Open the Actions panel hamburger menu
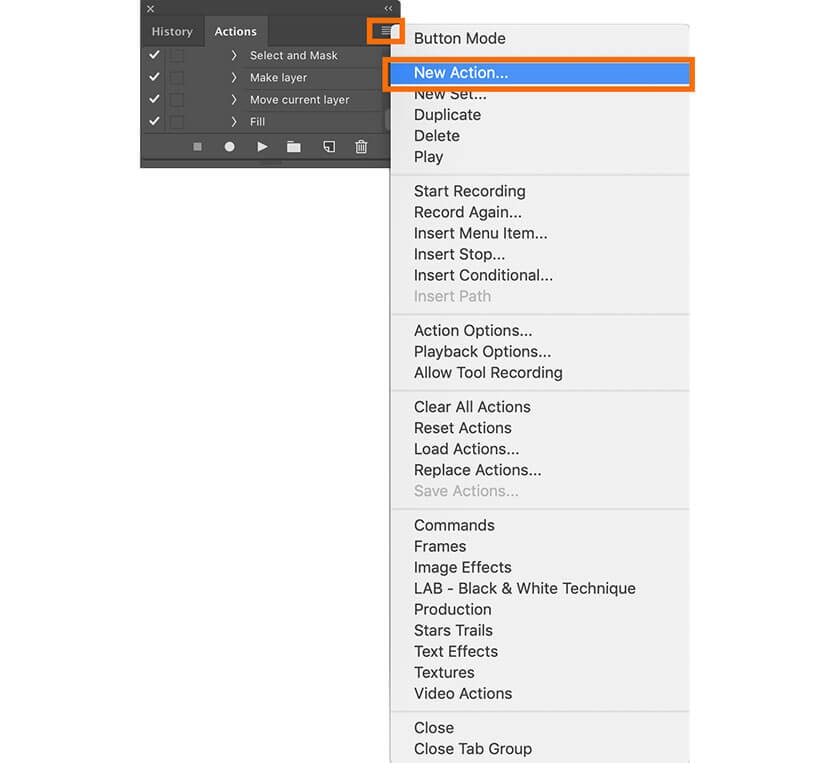 [386, 32]
